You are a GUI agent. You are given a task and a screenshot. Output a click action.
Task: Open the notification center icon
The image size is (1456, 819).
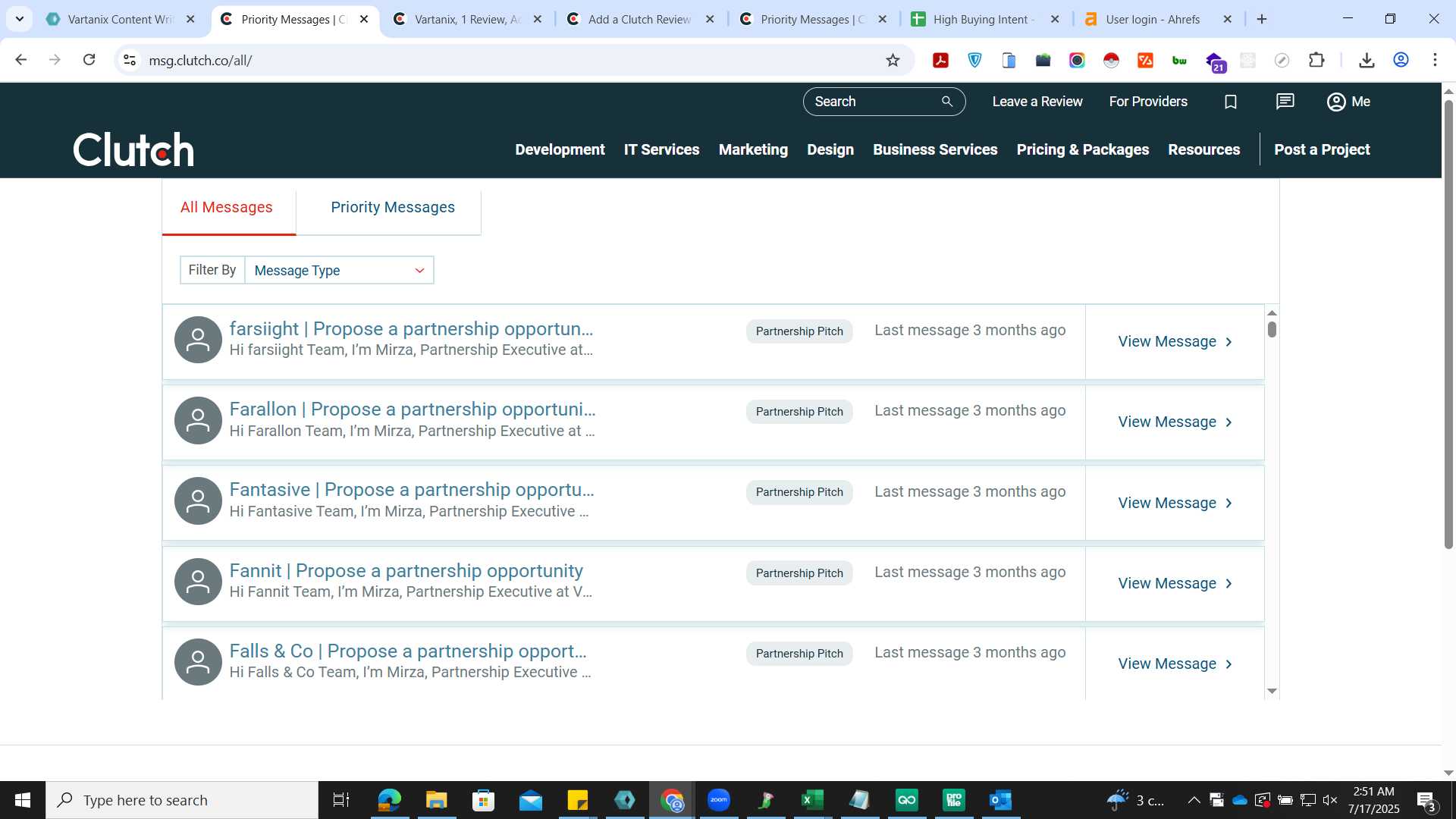(1426, 801)
